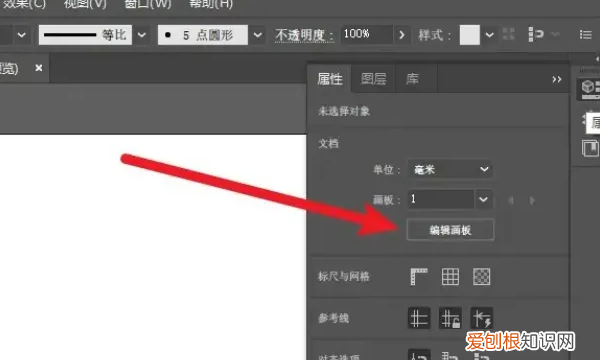Viewport: 600px width, 360px height.
Task: Go to the next artboard arrow
Action: [532, 200]
